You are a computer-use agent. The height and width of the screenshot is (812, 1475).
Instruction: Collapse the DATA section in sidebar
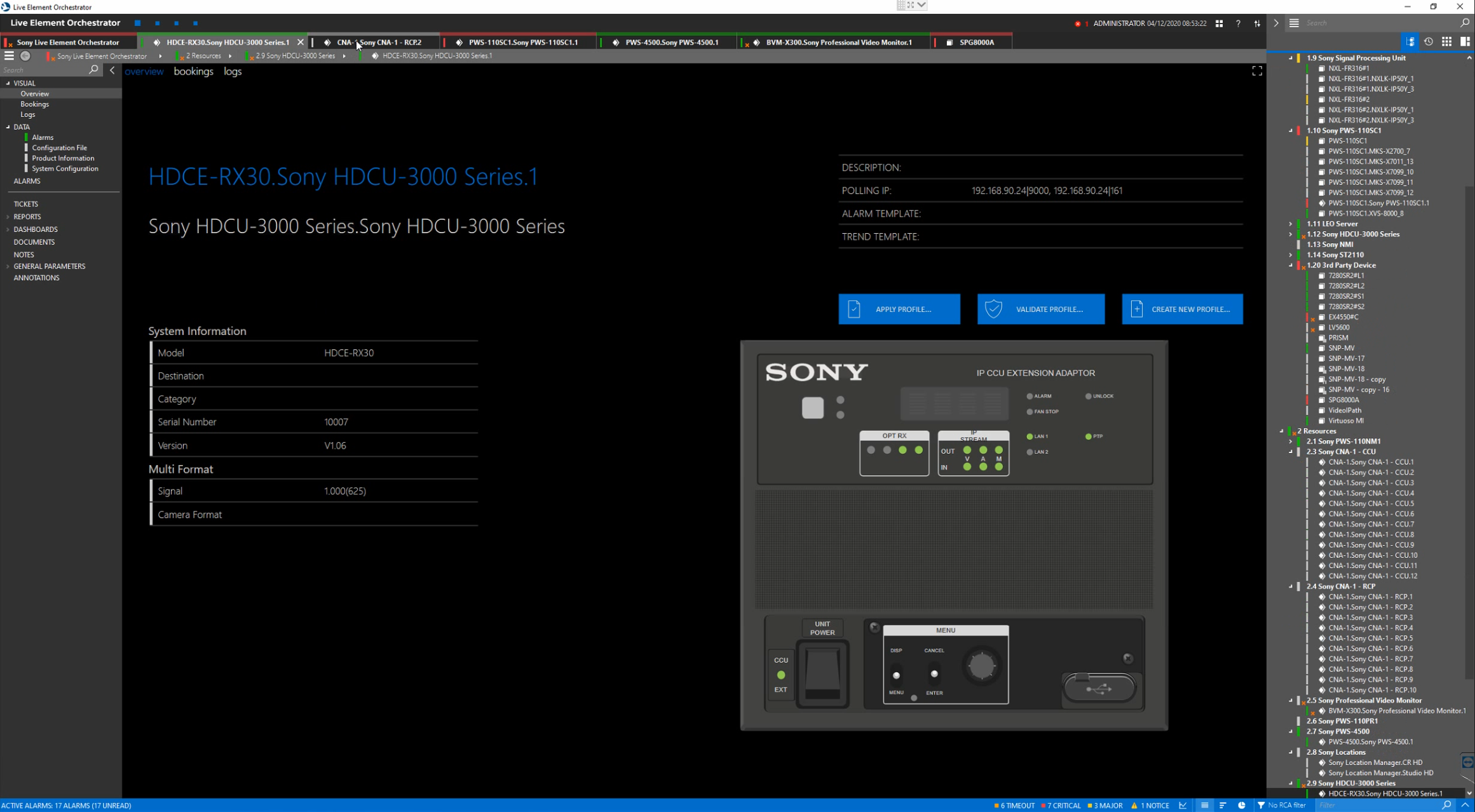coord(8,127)
